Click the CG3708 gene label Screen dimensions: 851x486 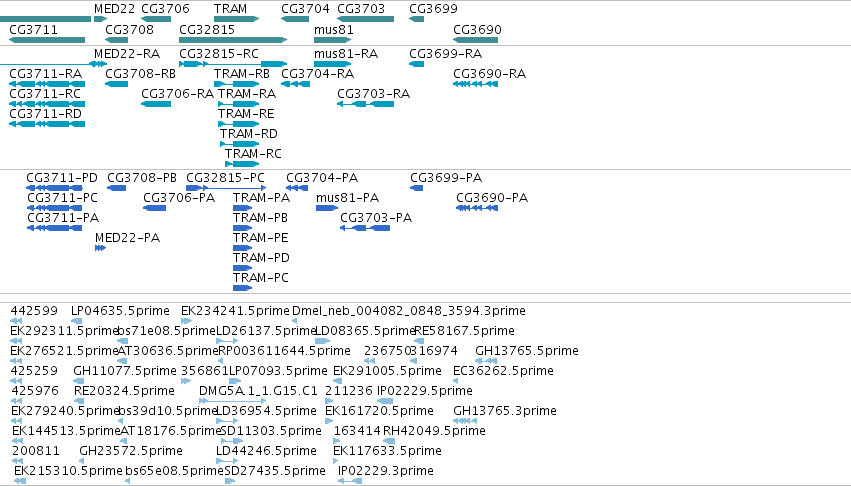[129, 29]
